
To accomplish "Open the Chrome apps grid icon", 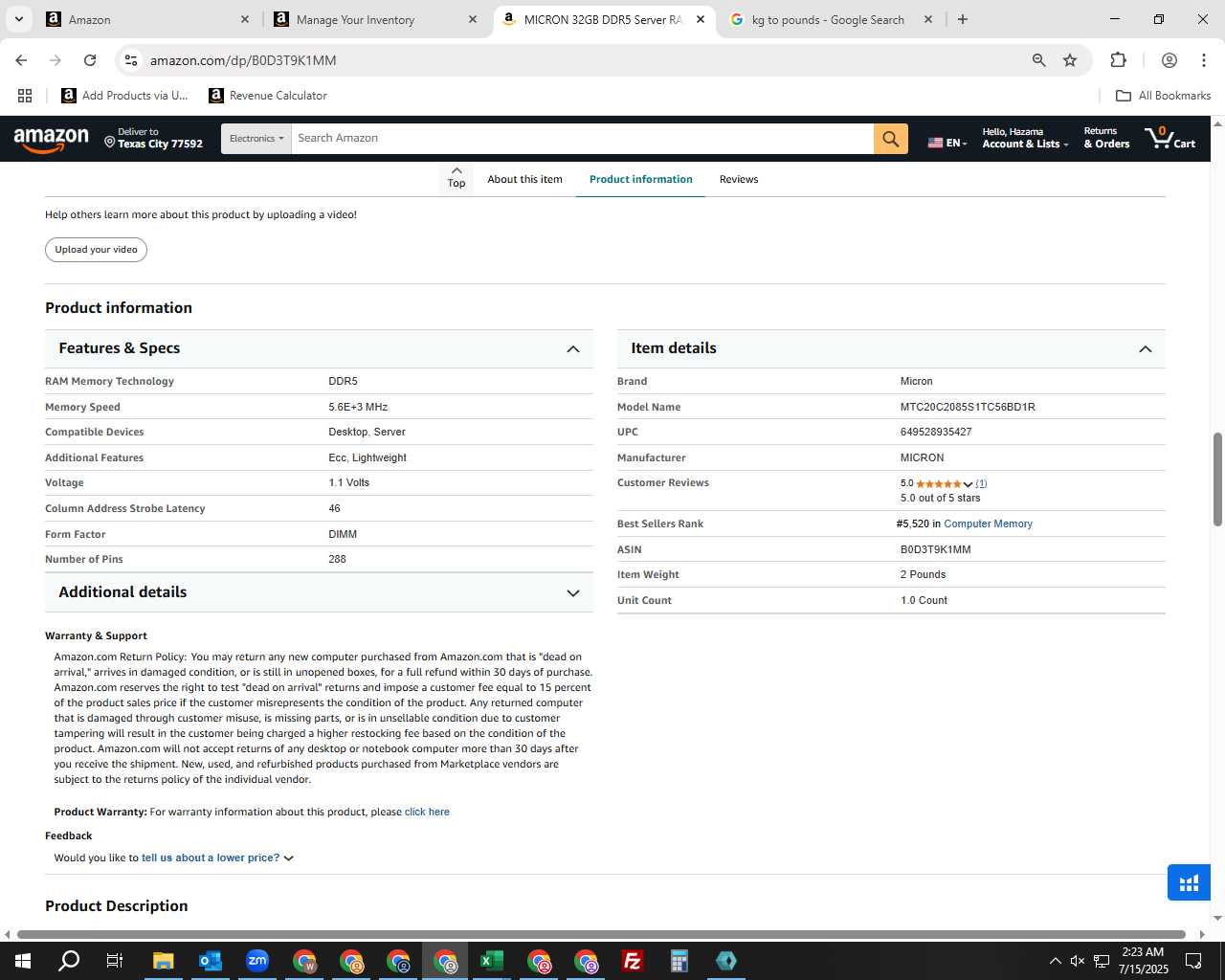I will (x=25, y=96).
